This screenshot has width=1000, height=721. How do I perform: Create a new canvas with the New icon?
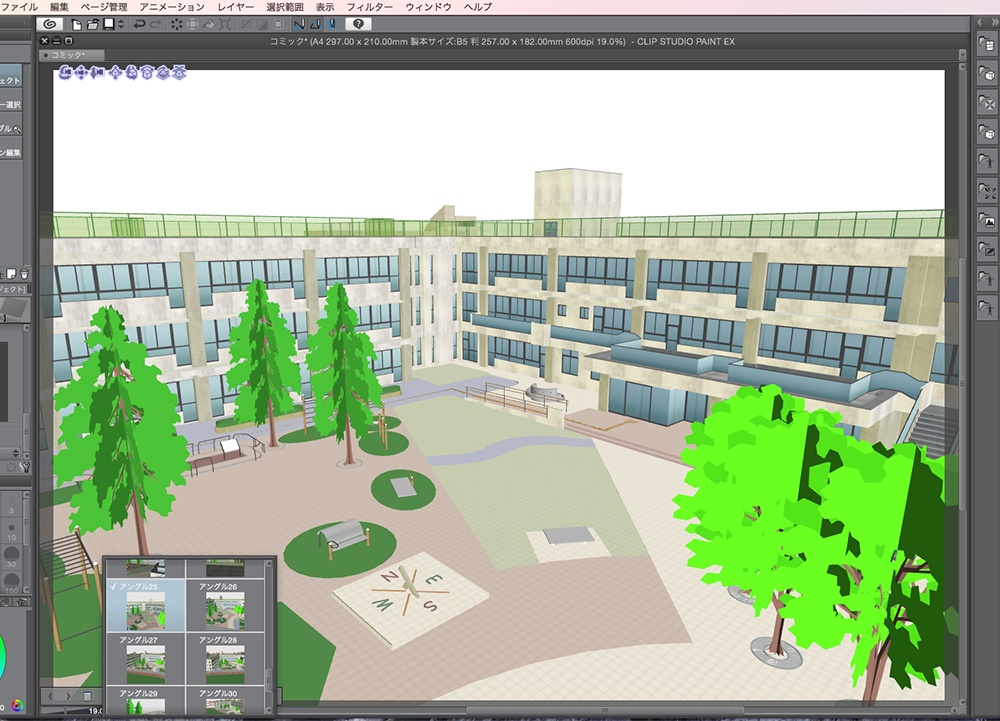pyautogui.click(x=76, y=24)
